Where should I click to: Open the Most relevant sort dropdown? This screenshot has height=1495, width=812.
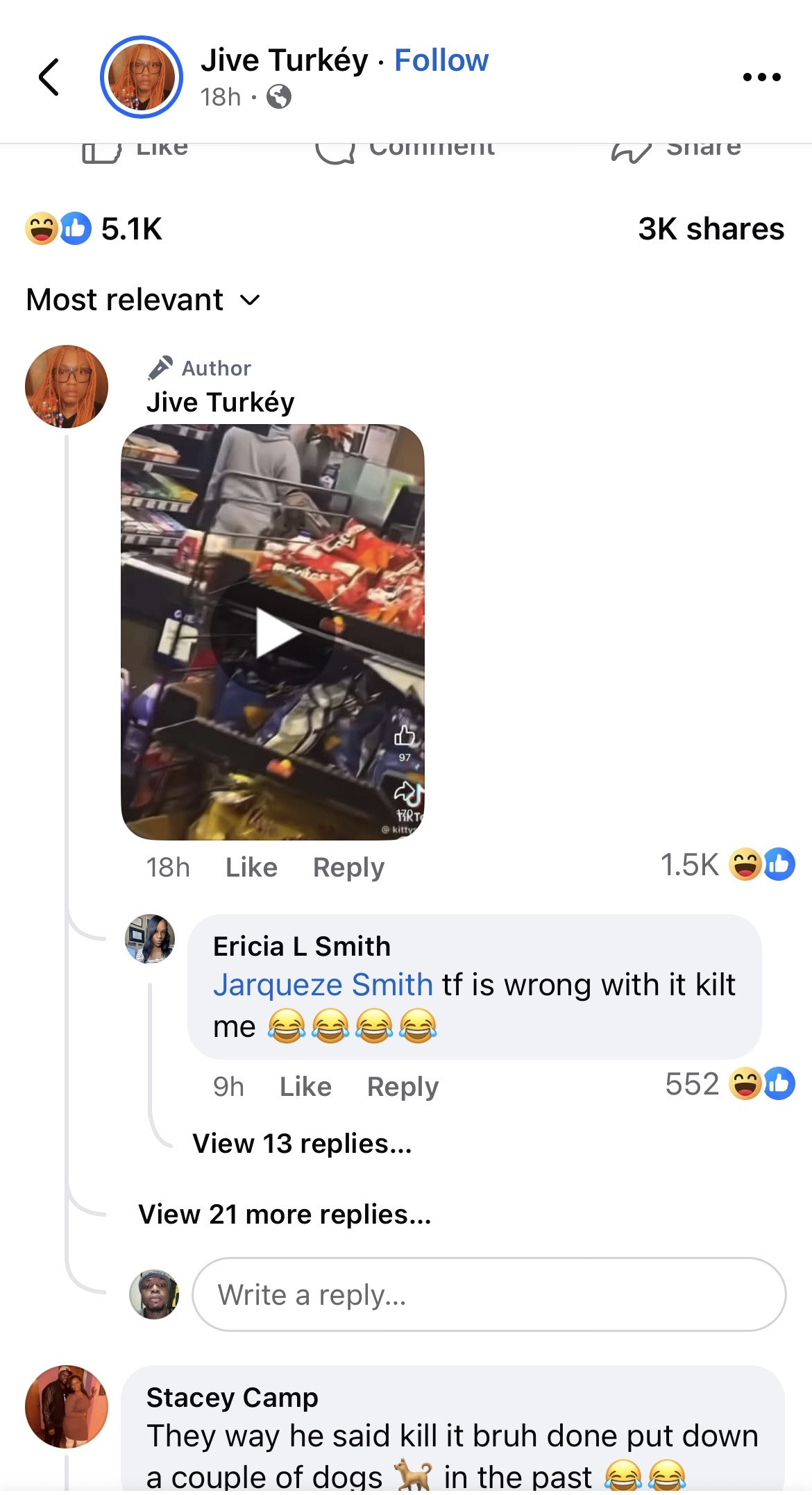coord(143,300)
